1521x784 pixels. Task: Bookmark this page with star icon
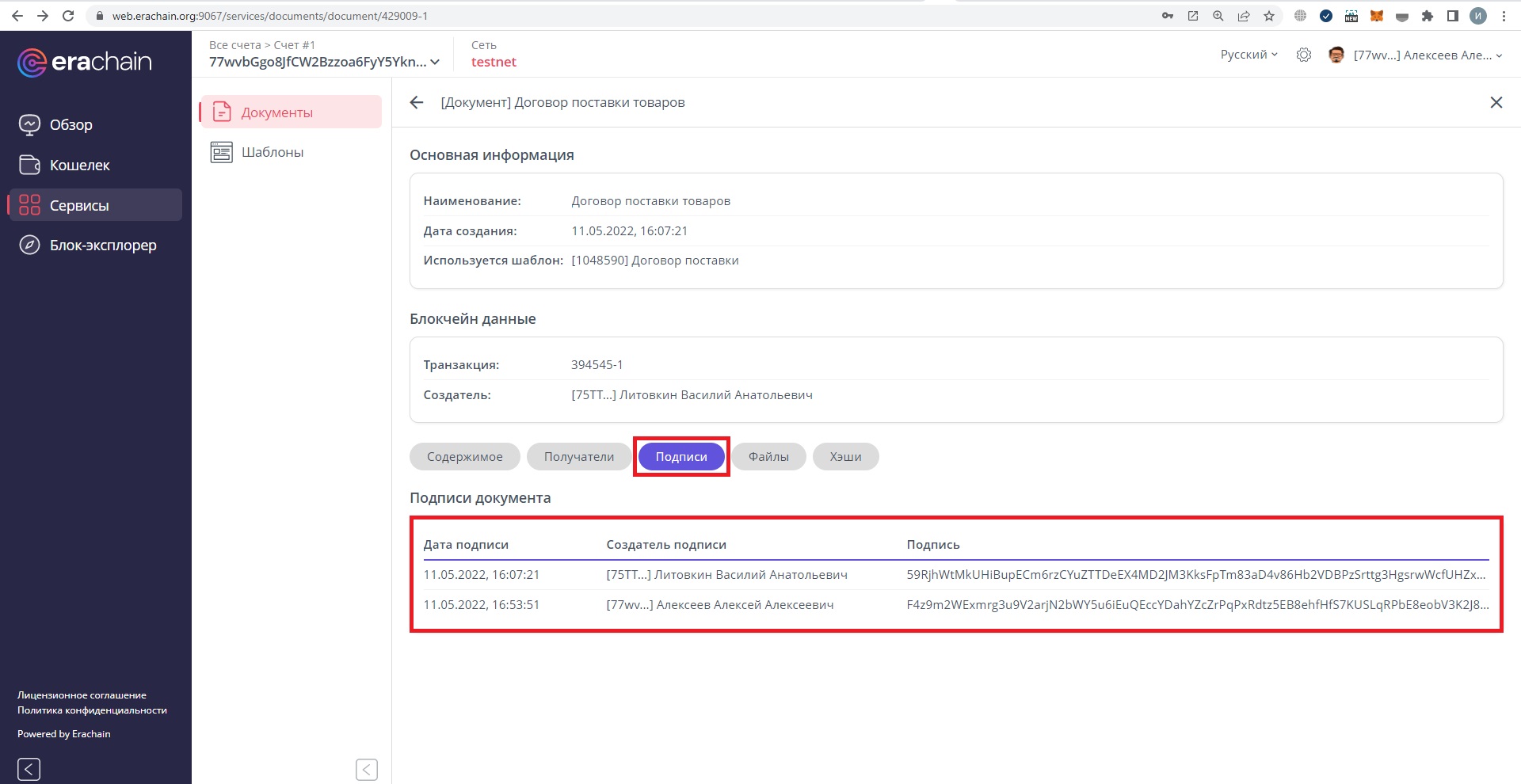[x=1269, y=16]
